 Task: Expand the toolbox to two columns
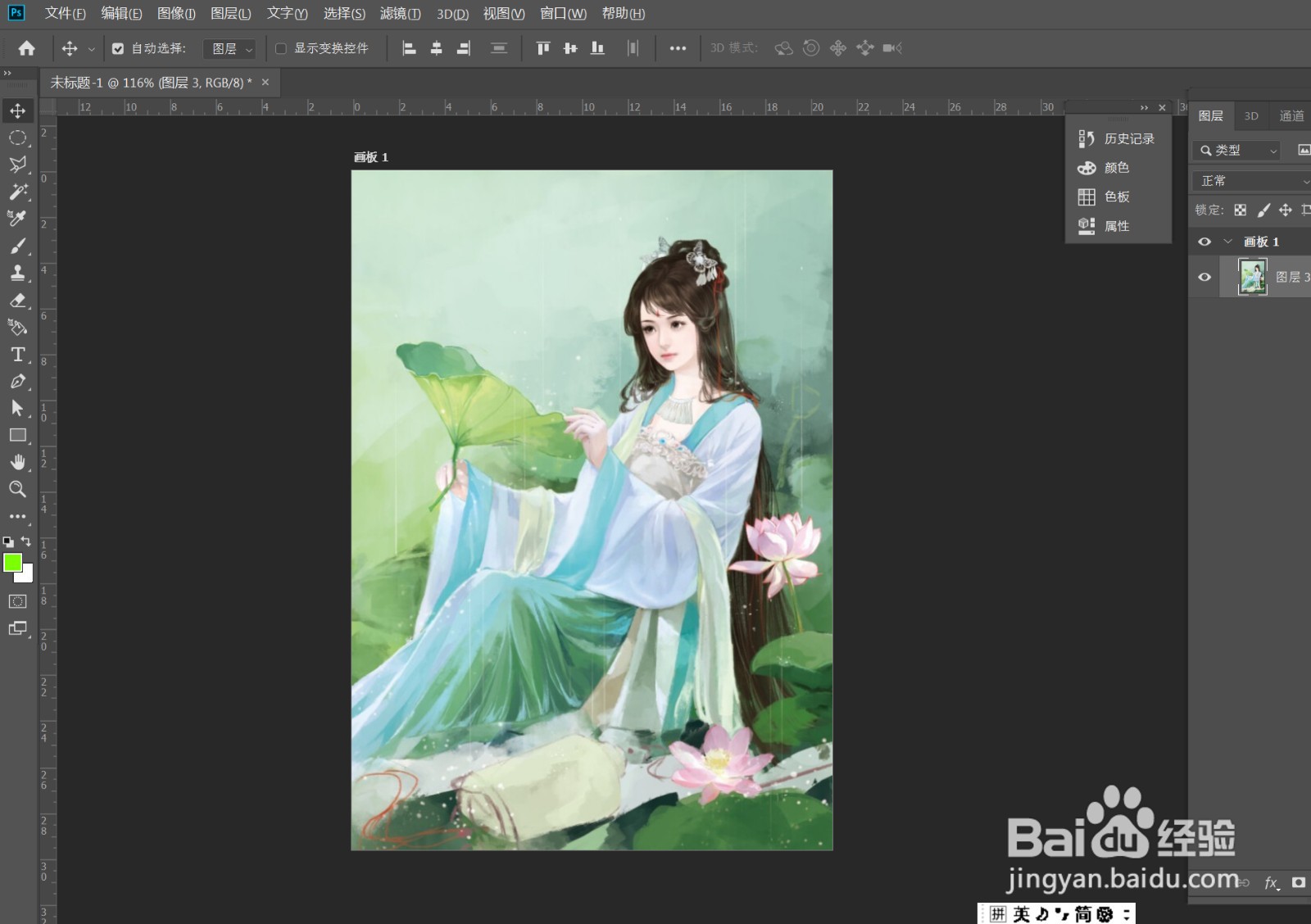tap(7, 73)
